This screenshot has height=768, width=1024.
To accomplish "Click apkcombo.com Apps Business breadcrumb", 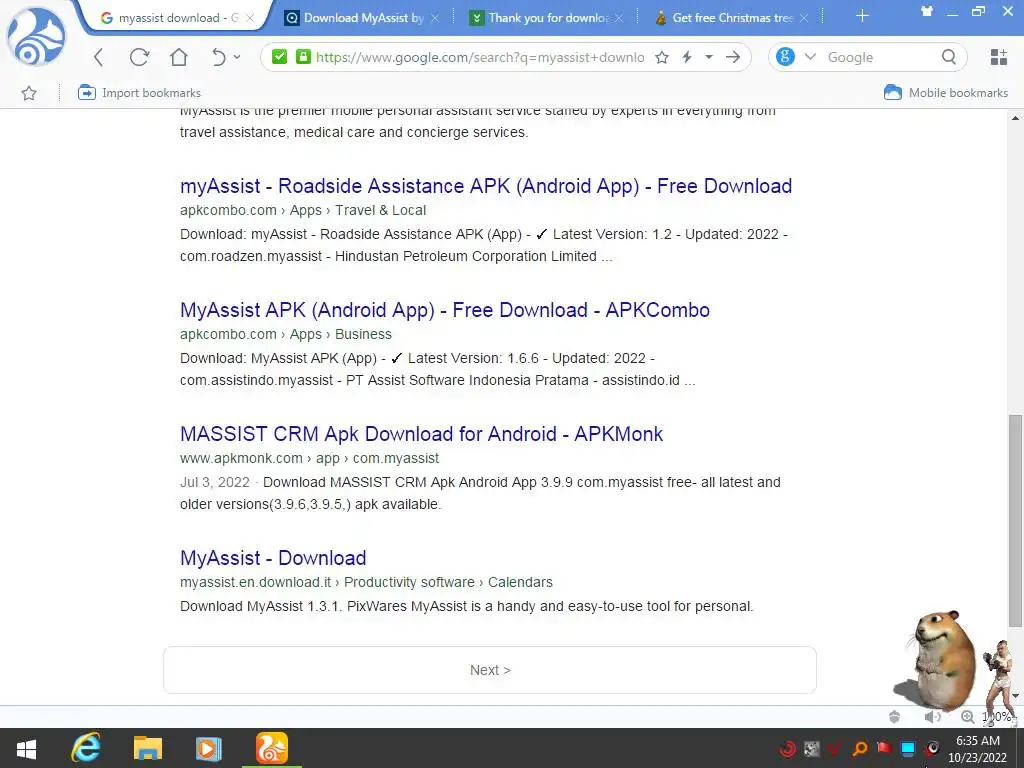I will [286, 334].
